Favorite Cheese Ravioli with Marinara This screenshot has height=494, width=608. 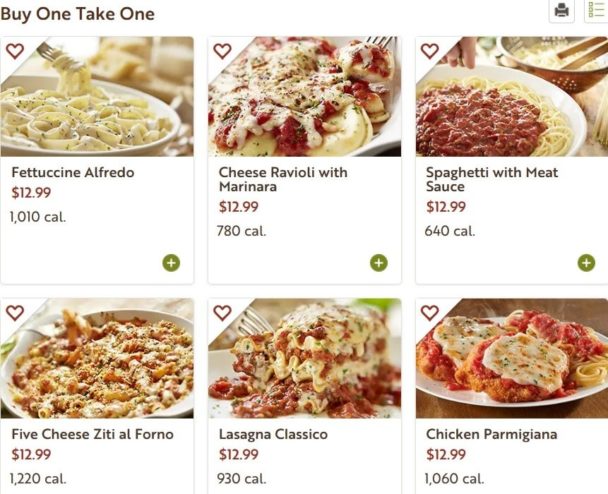(222, 51)
